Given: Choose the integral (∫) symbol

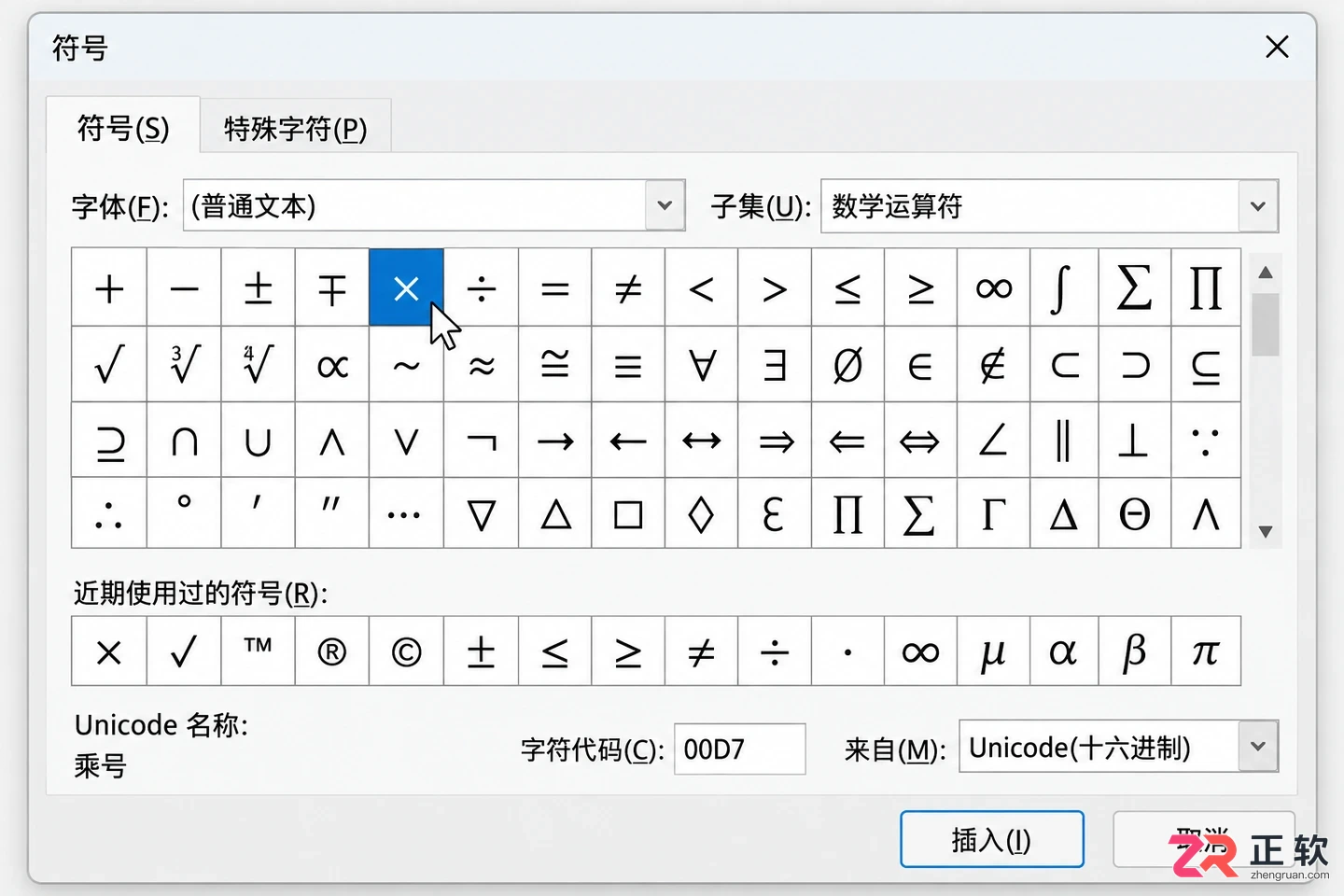Looking at the screenshot, I should pos(1064,288).
